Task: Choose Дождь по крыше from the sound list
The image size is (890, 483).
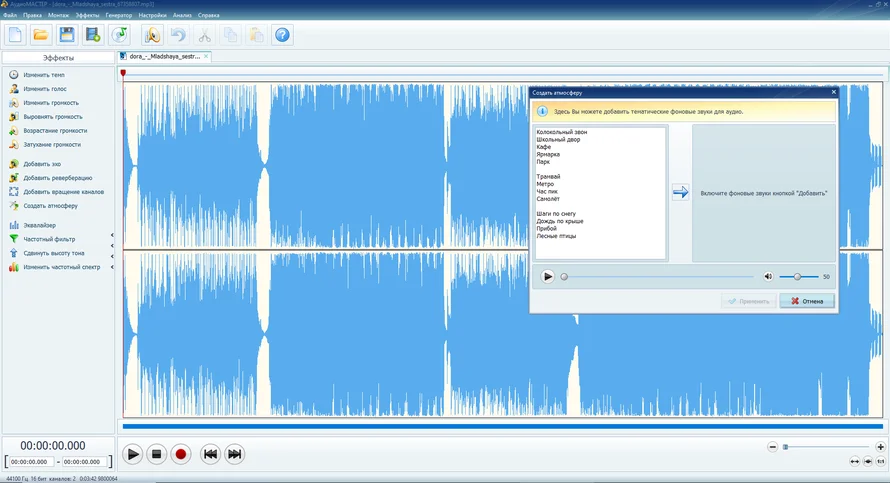Action: [559, 221]
